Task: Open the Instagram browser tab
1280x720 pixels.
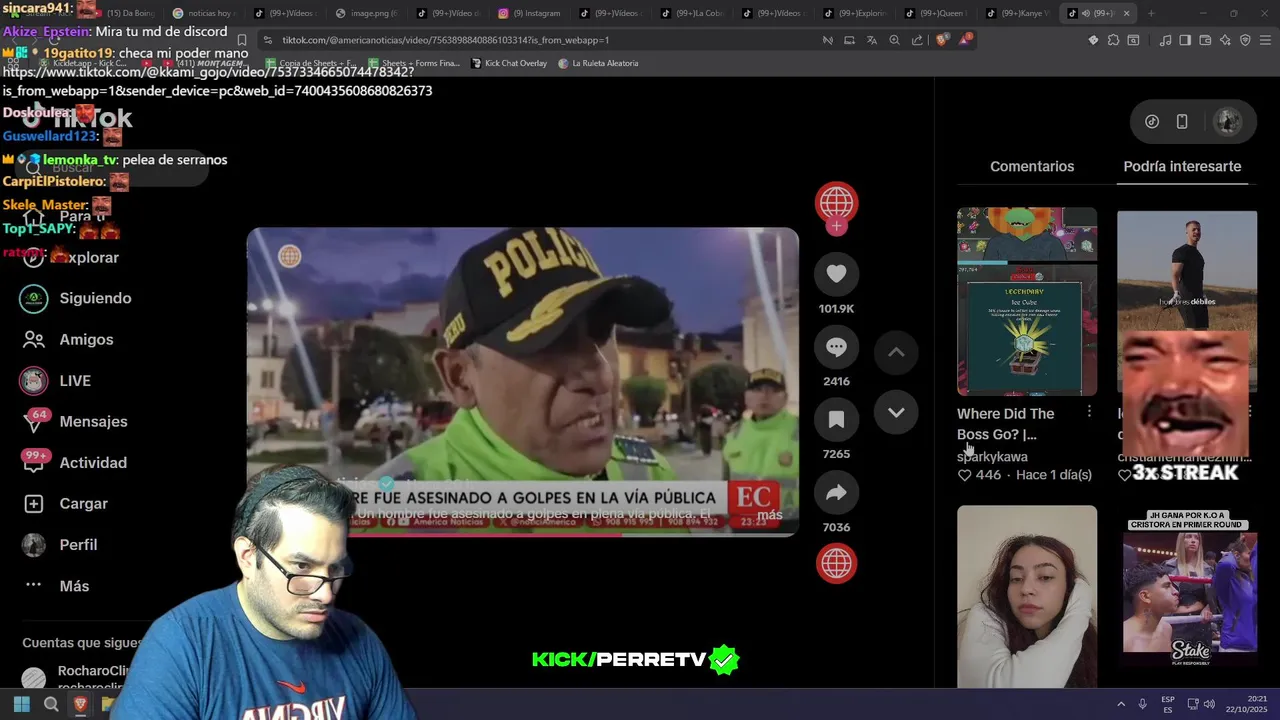Action: click(x=533, y=13)
